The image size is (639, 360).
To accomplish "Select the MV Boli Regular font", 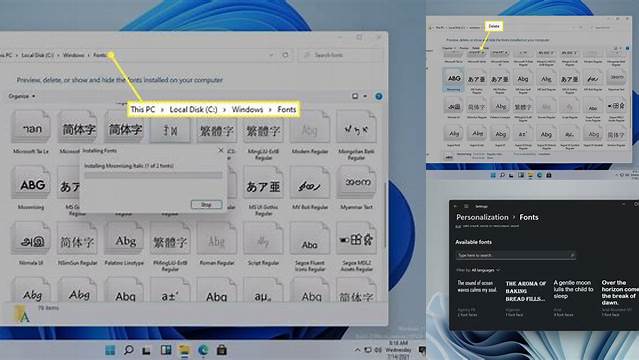I will tap(310, 187).
